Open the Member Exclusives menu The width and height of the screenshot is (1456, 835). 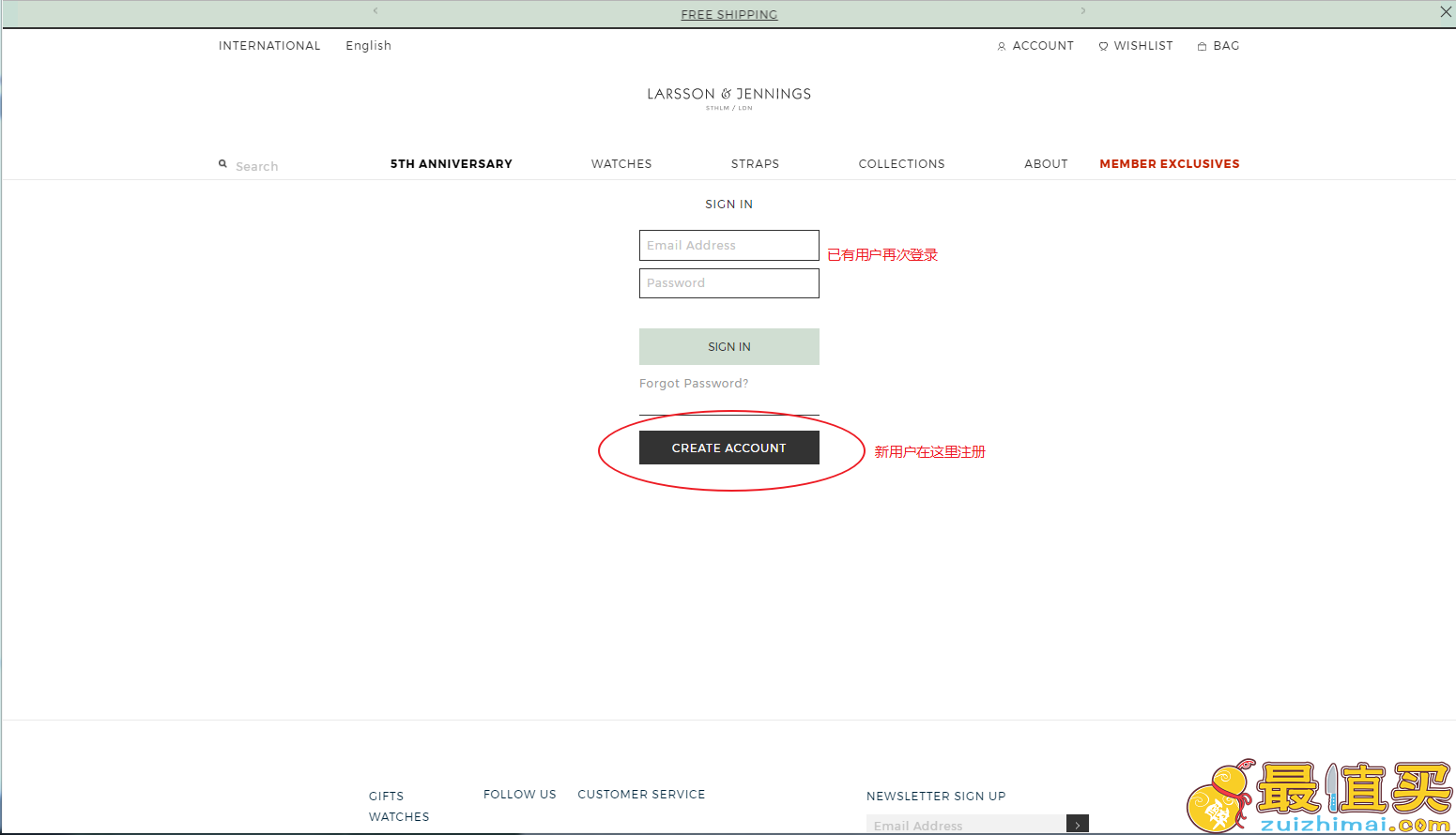(1170, 164)
